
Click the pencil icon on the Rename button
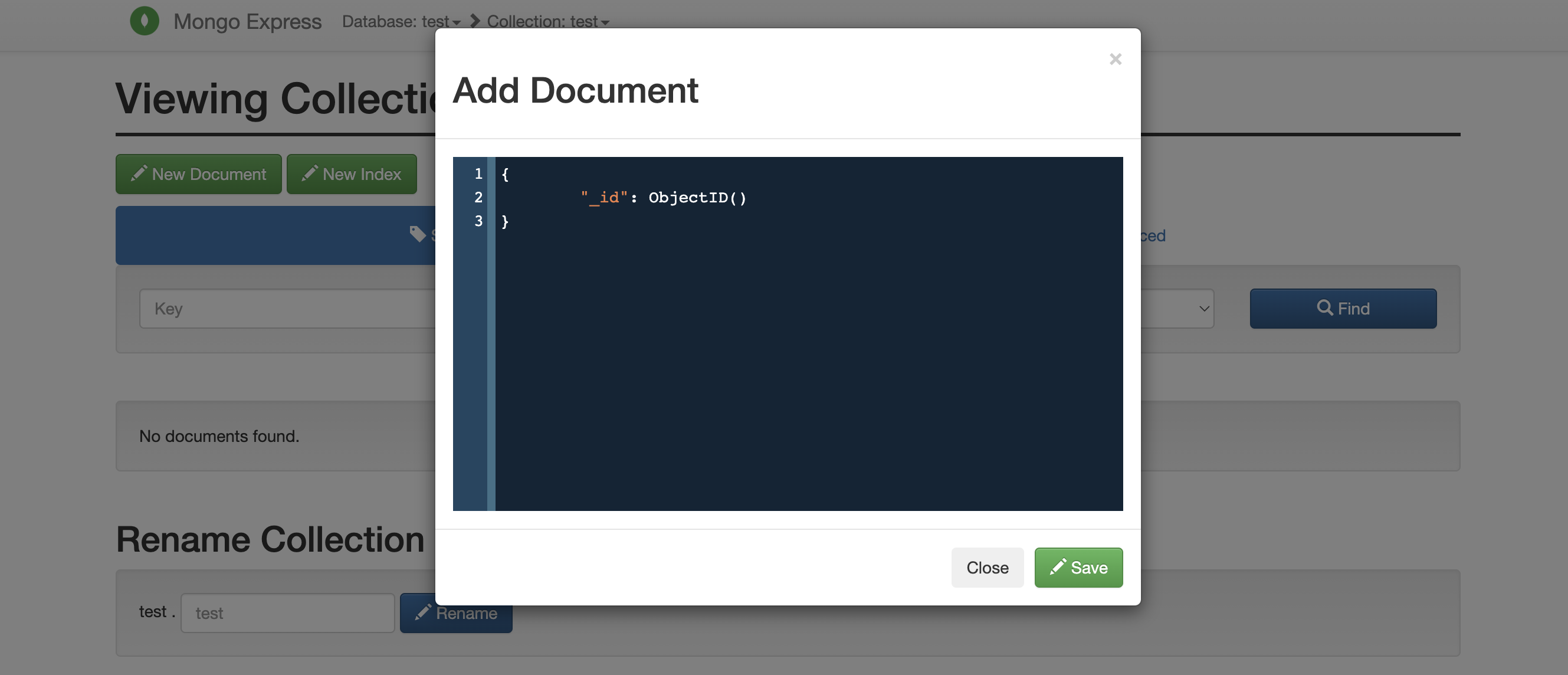click(x=424, y=613)
